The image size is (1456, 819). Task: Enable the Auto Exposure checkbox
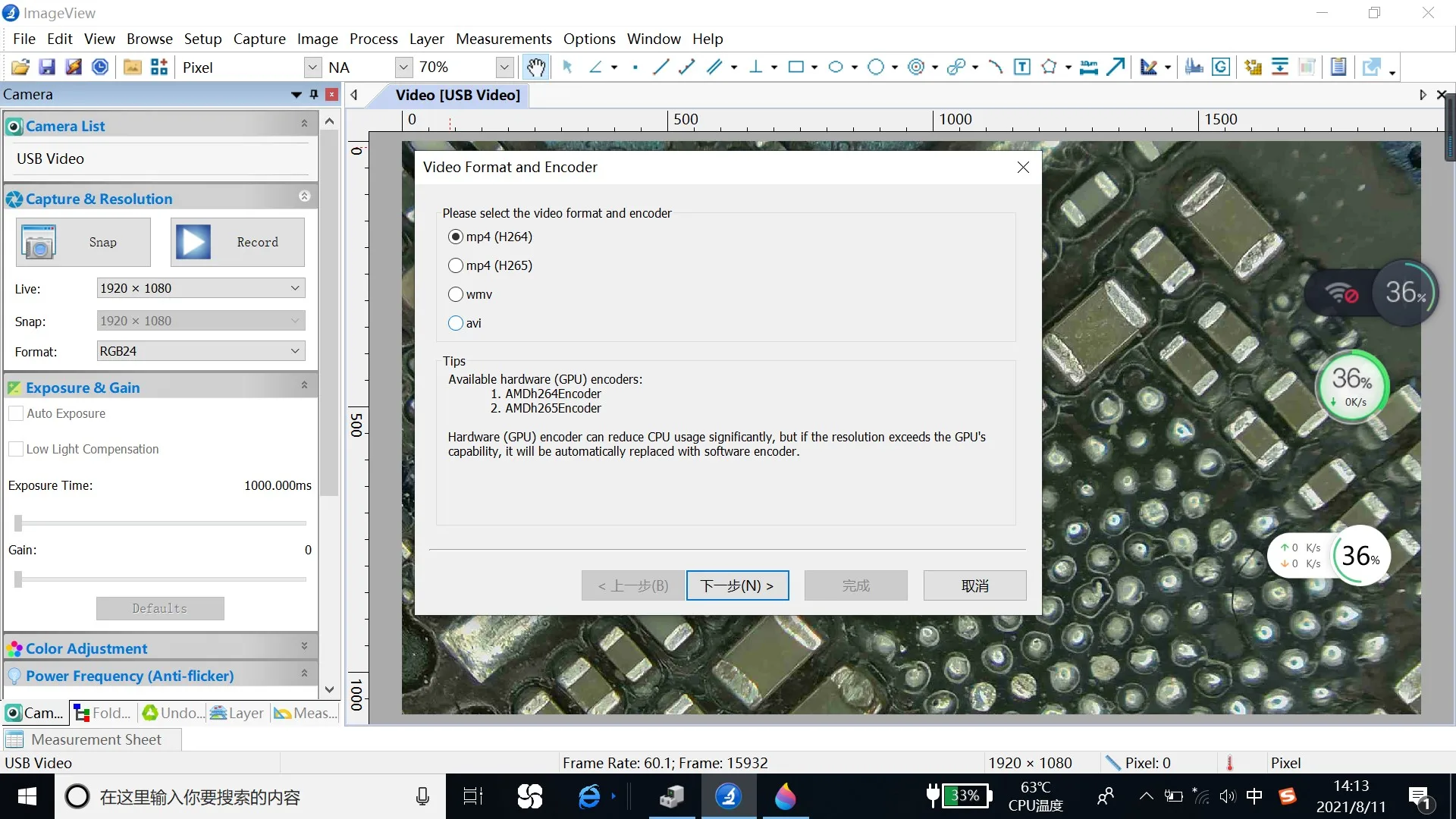pyautogui.click(x=16, y=413)
